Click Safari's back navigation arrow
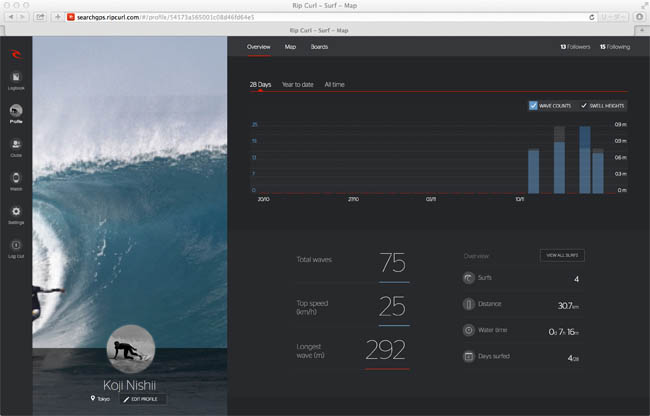This screenshot has width=650, height=416. [x=11, y=17]
